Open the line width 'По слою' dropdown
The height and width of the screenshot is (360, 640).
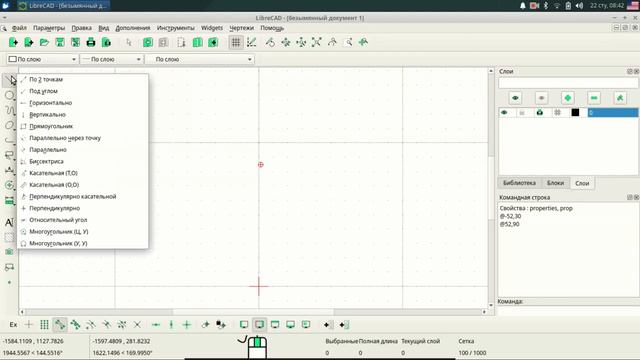tap(111, 59)
